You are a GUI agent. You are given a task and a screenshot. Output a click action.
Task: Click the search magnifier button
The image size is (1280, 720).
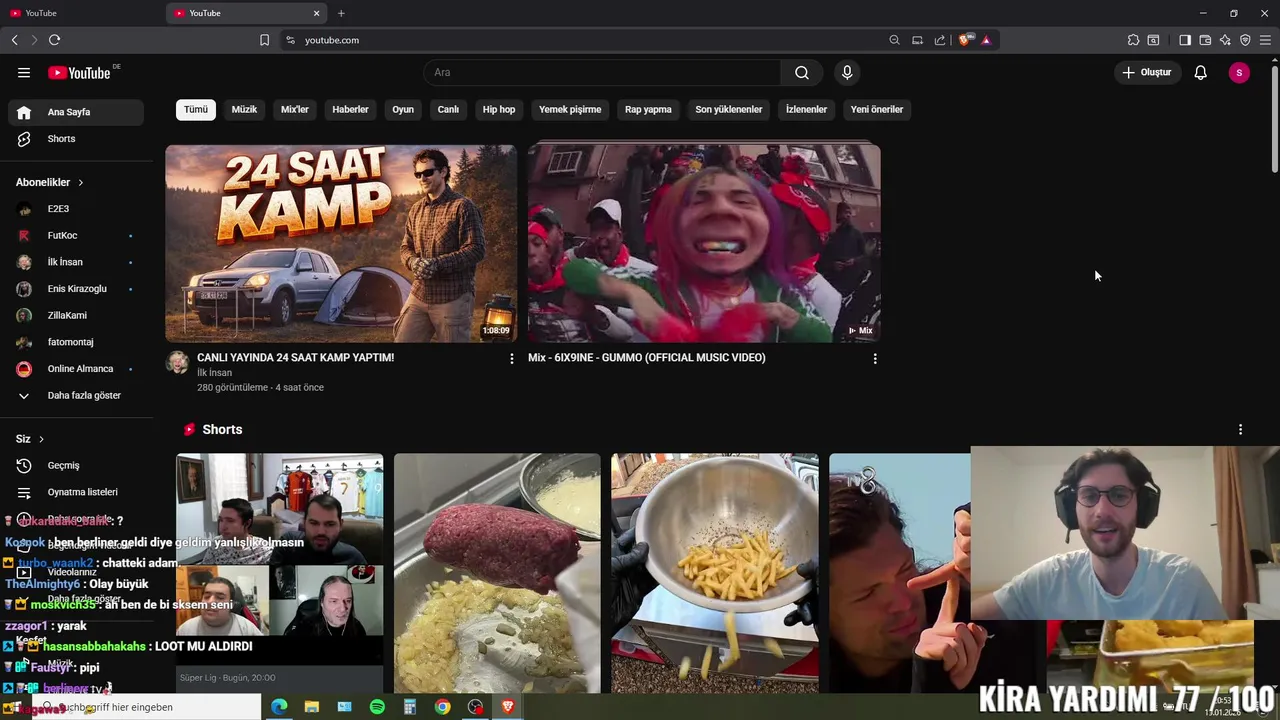(802, 72)
